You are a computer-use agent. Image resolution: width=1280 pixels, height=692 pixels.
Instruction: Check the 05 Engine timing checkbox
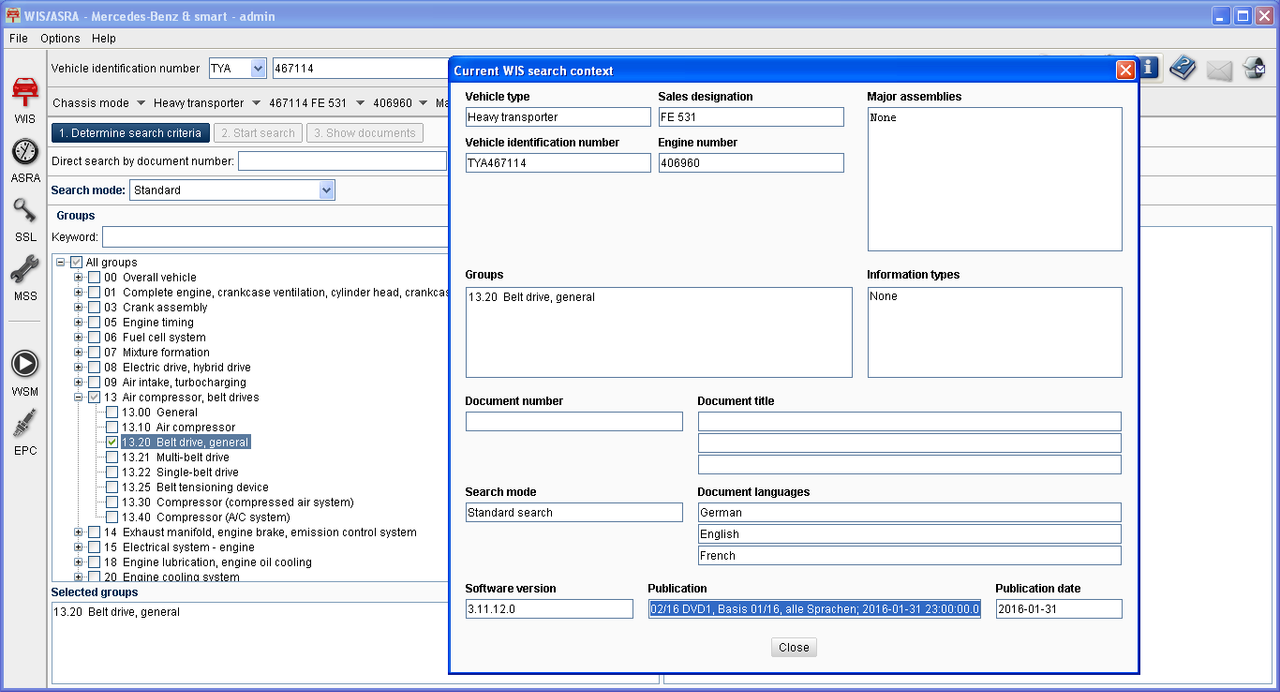94,322
